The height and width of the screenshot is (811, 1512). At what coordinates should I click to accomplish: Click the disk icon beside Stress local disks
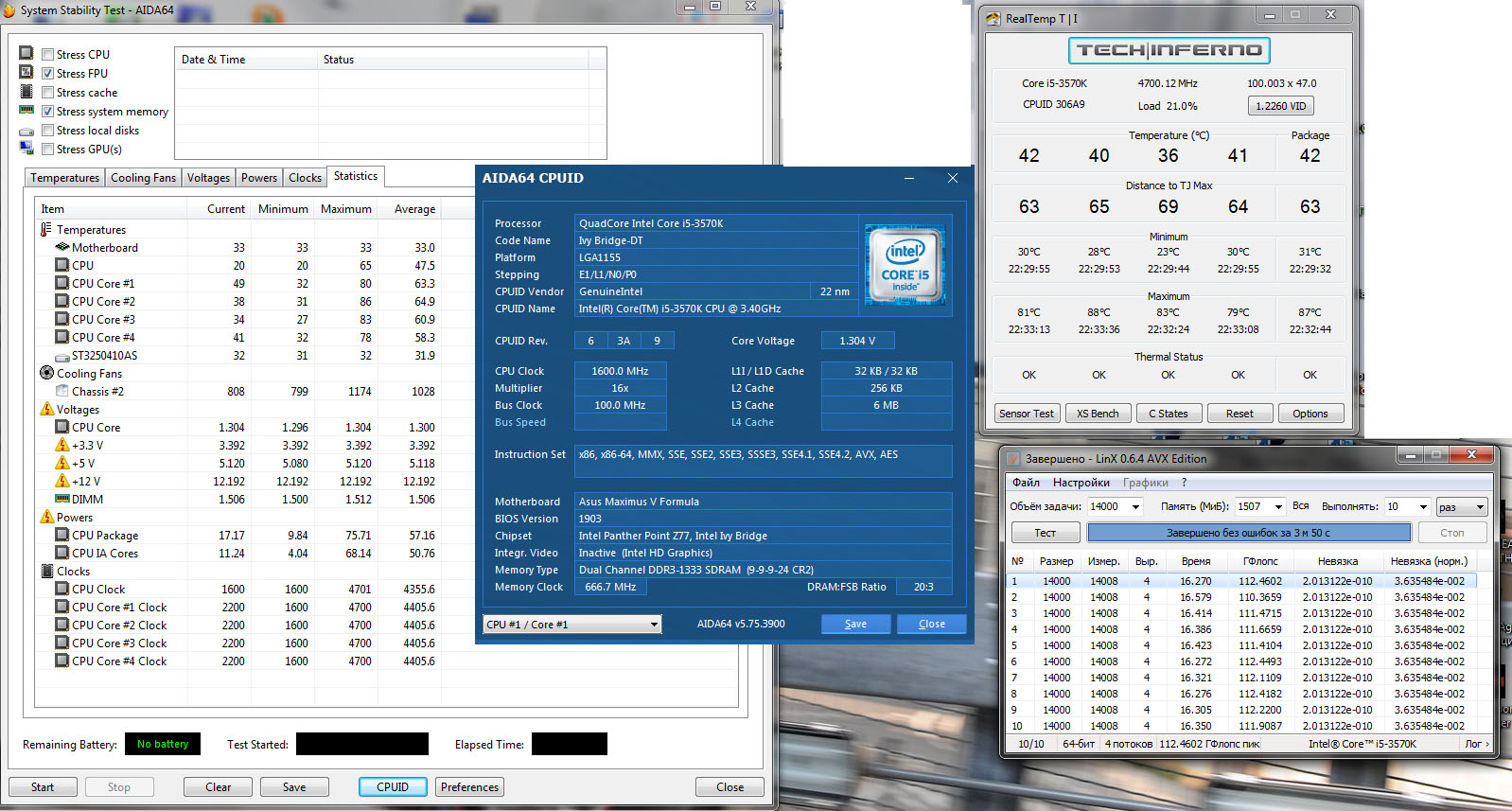pyautogui.click(x=26, y=131)
